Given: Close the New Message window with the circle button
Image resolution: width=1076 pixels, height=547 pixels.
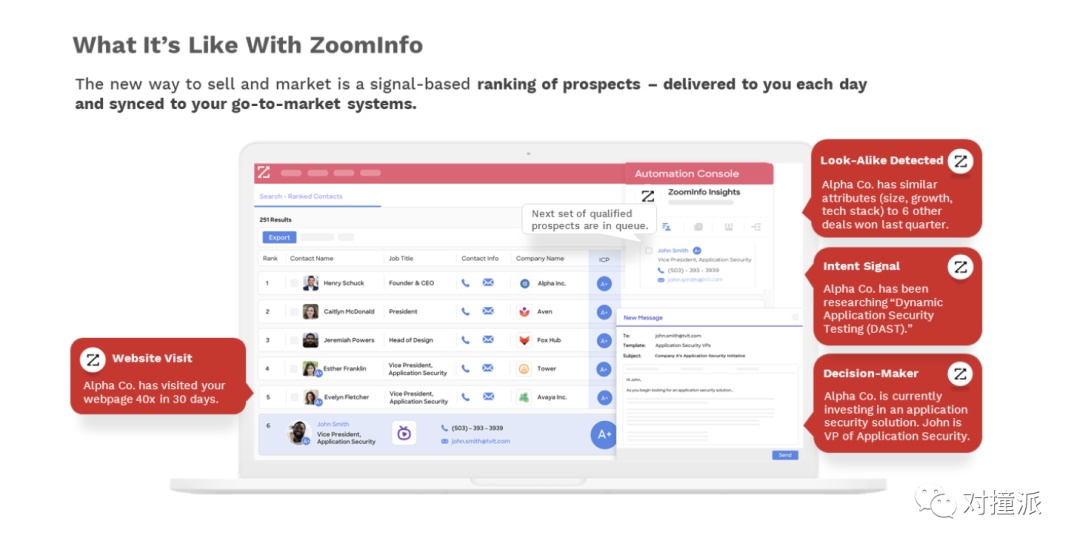Looking at the screenshot, I should point(795,317).
